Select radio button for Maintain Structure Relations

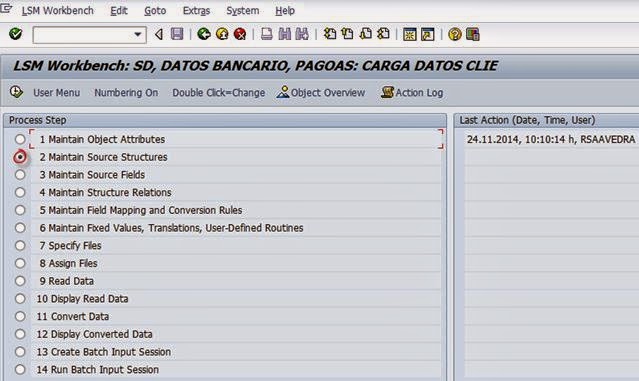click(x=20, y=192)
